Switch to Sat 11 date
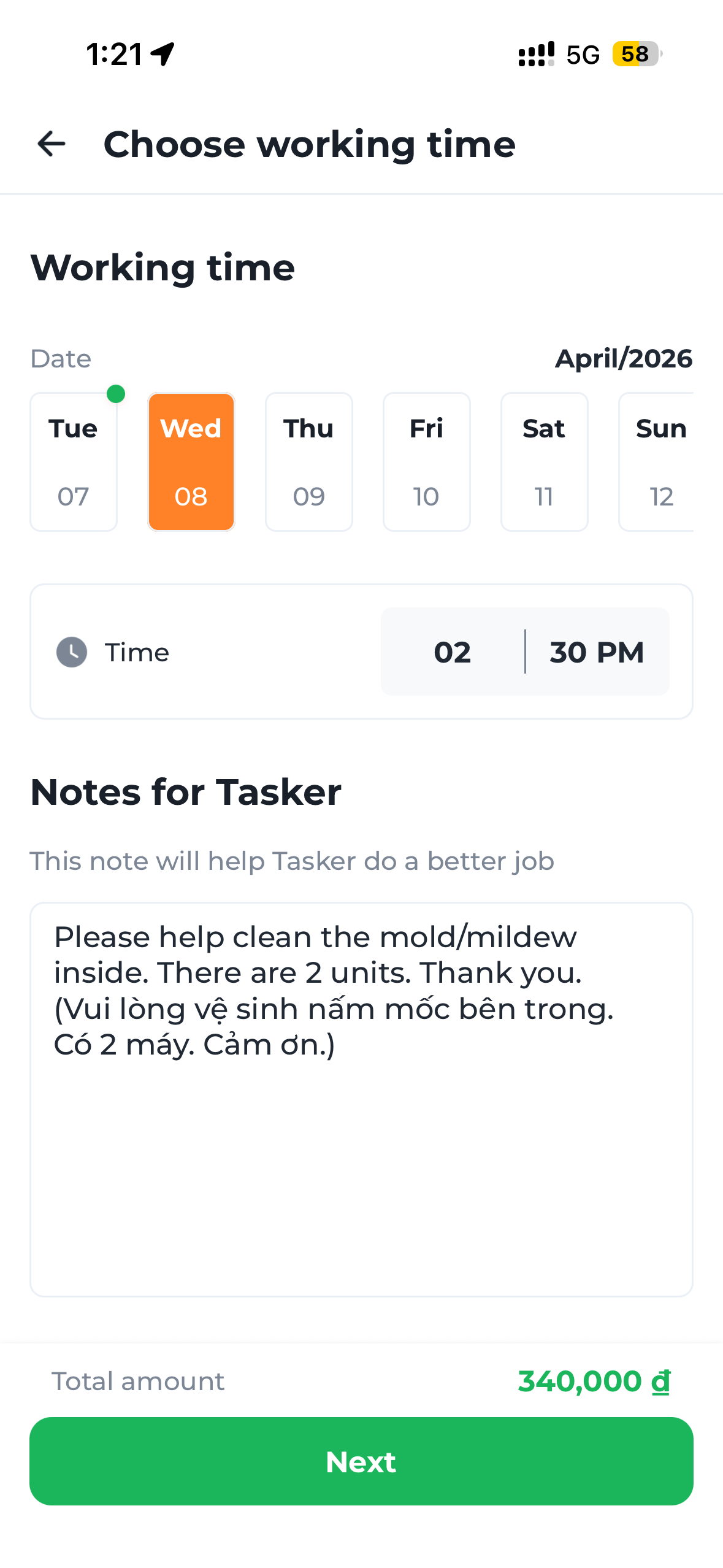The width and height of the screenshot is (723, 1568). coord(545,462)
